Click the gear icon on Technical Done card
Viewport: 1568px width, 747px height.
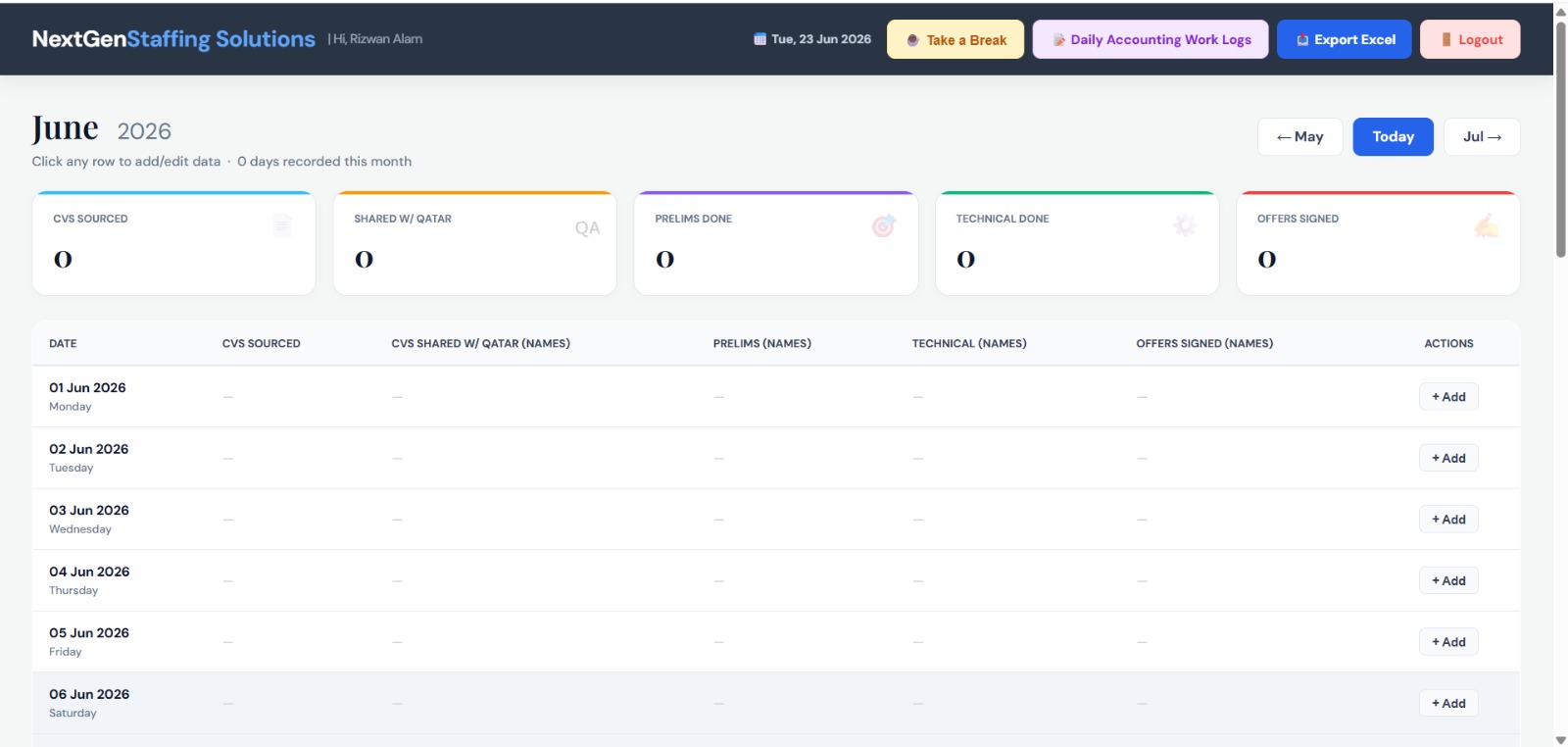(x=1185, y=226)
